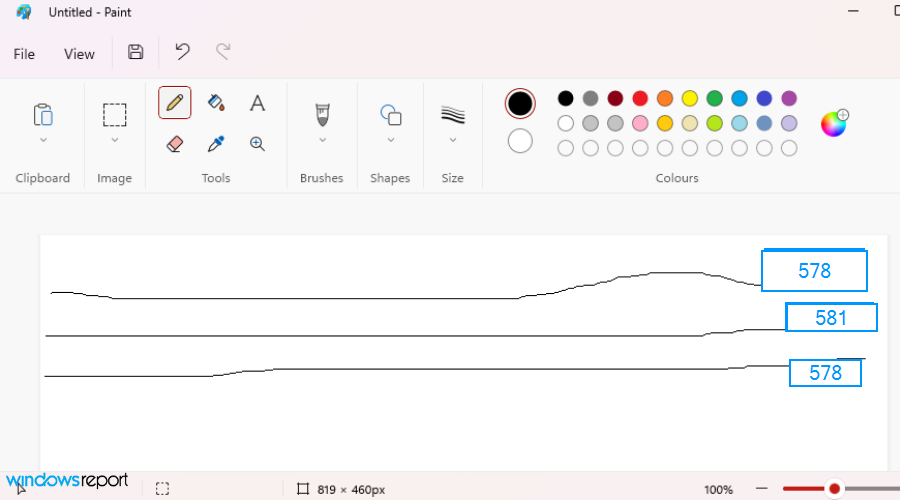
Task: Click the Save floppy disk icon
Action: [136, 53]
